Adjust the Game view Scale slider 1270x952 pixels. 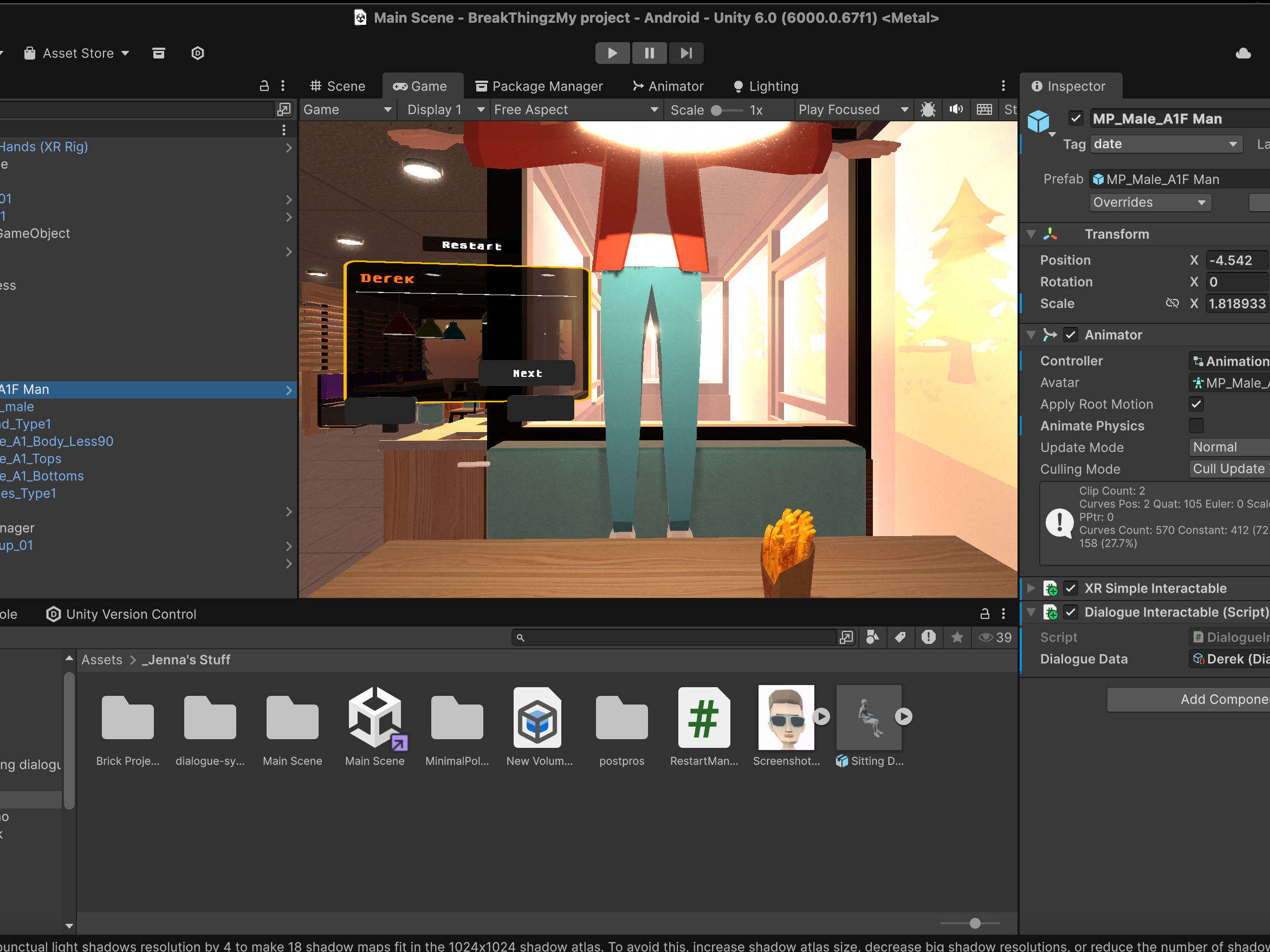pyautogui.click(x=727, y=110)
